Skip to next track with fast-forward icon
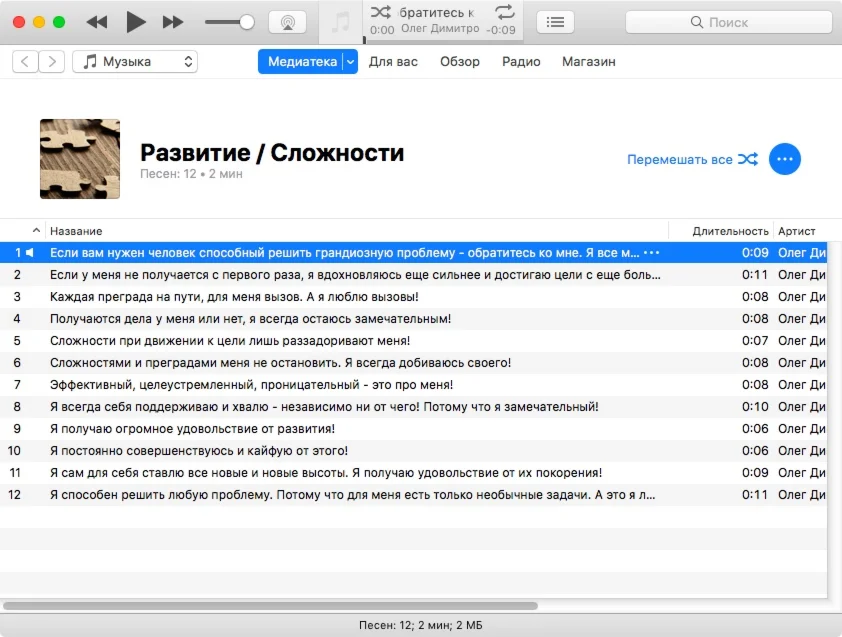This screenshot has height=637, width=842. pyautogui.click(x=173, y=22)
